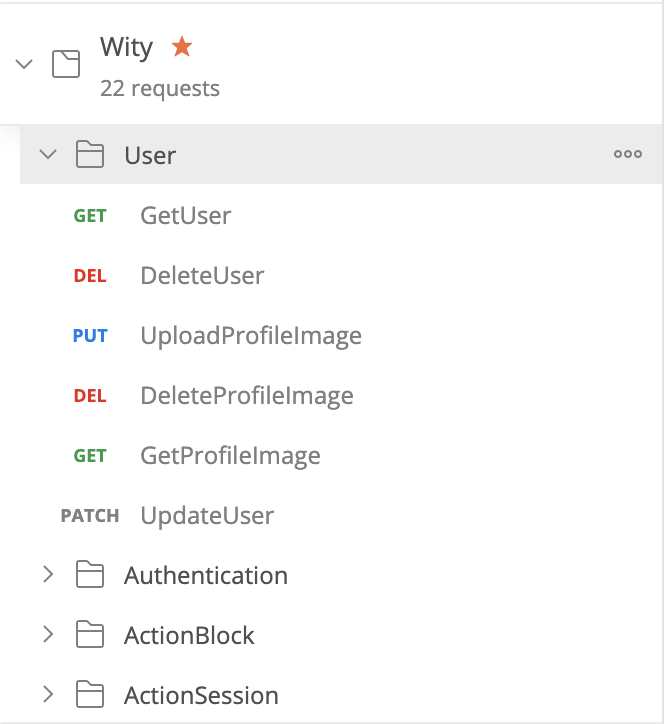Click the PUT badge beside UploadProfileImage
Screen dimensions: 664x724
(x=90, y=336)
